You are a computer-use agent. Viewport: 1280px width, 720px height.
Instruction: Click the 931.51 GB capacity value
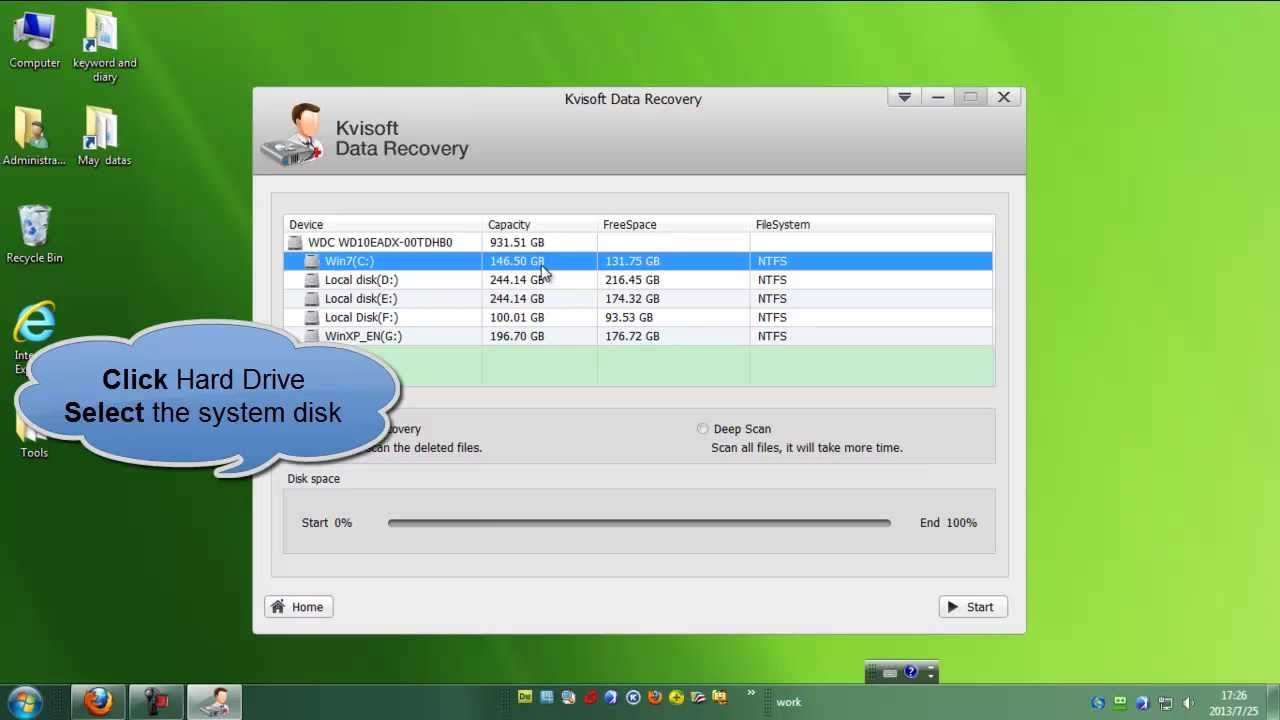pyautogui.click(x=517, y=242)
